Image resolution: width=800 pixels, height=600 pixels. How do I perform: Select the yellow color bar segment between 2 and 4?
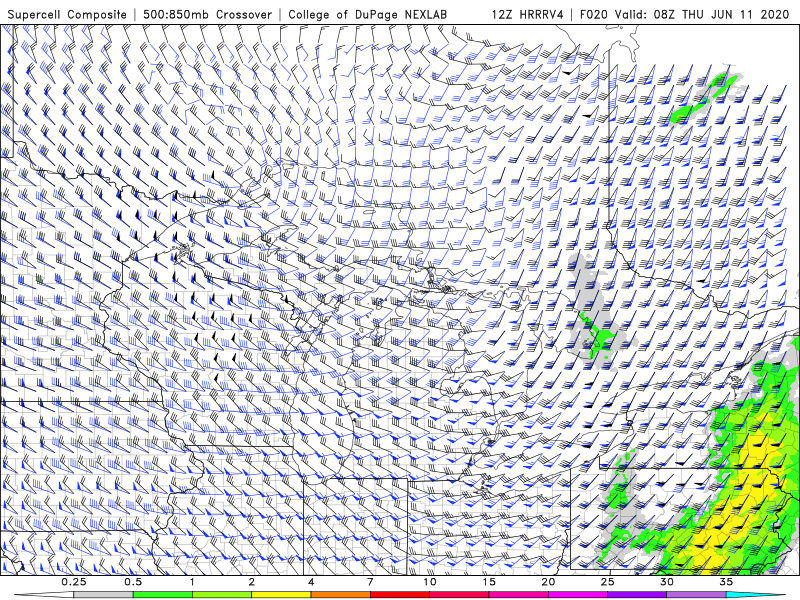(x=281, y=595)
